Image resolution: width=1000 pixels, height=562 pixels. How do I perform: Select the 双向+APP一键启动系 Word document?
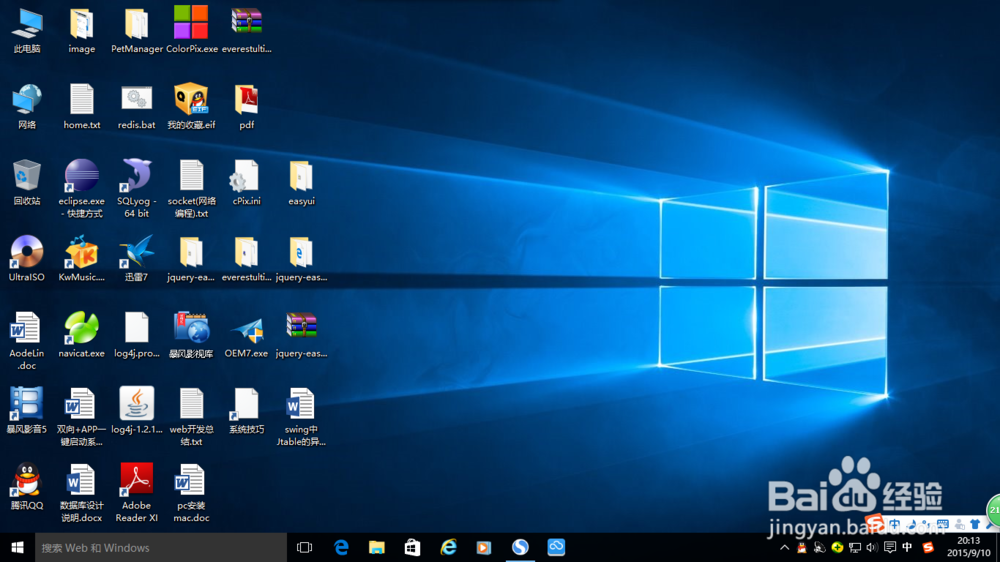82,417
